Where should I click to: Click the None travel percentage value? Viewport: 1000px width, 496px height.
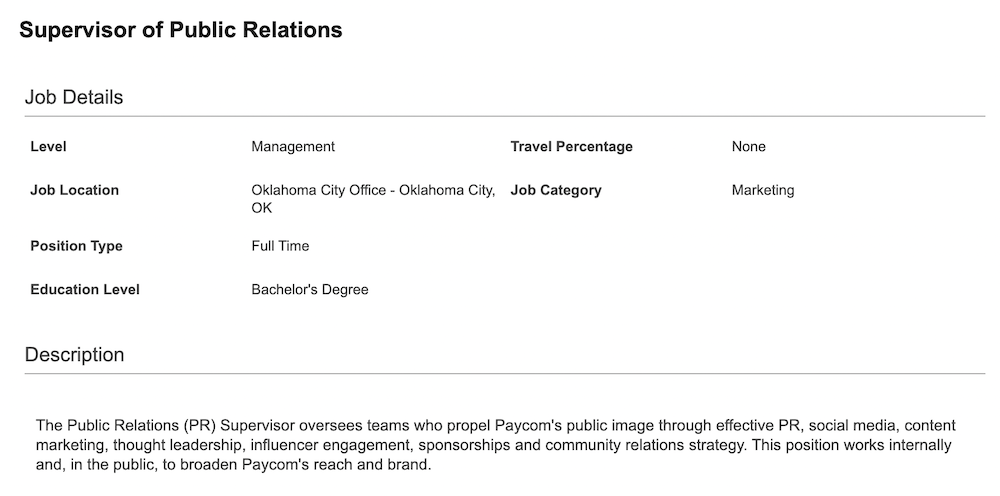[749, 147]
